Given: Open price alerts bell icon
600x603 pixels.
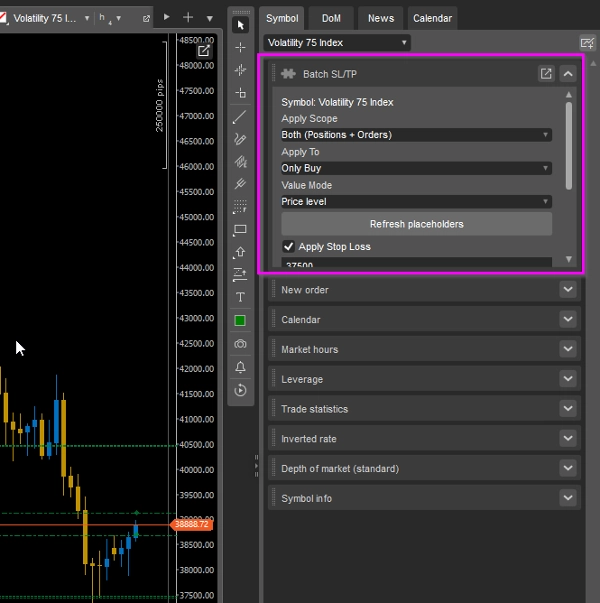Looking at the screenshot, I should [x=240, y=367].
